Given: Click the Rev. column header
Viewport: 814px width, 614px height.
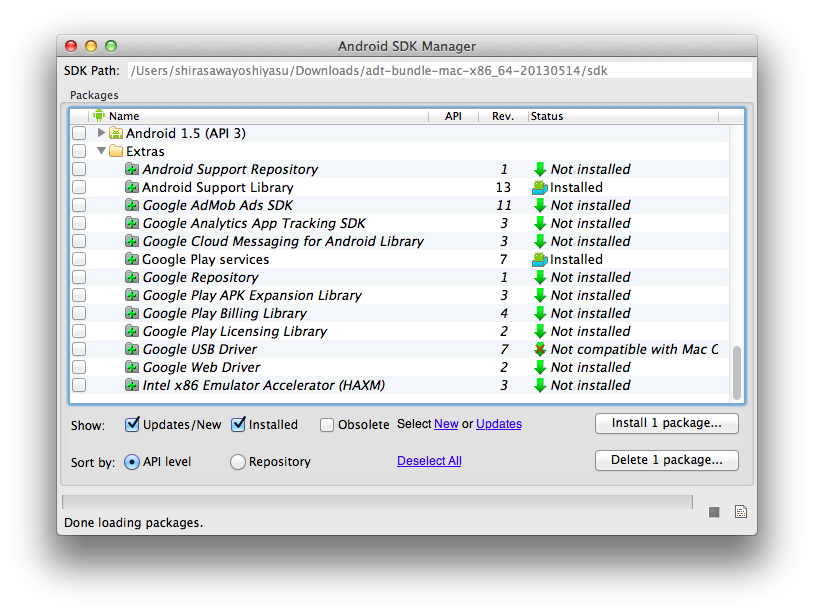Looking at the screenshot, I should (x=503, y=116).
